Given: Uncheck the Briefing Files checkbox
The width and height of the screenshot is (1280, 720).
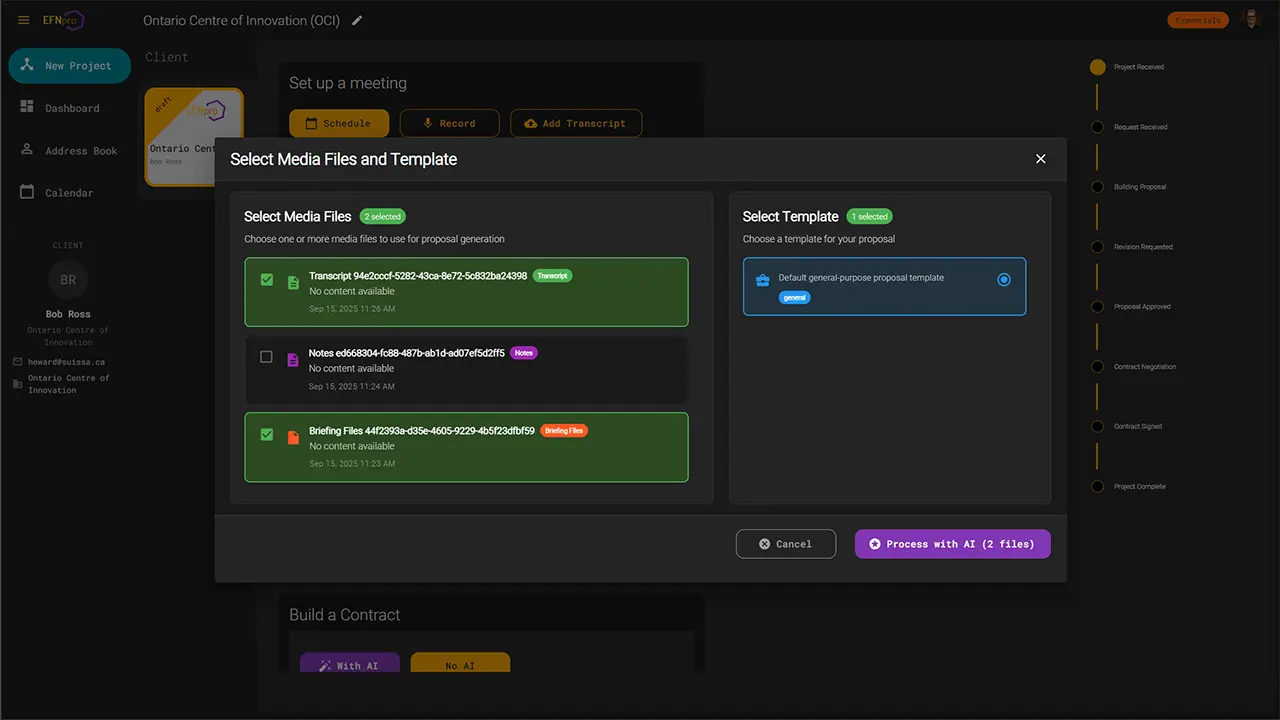Looking at the screenshot, I should point(266,435).
